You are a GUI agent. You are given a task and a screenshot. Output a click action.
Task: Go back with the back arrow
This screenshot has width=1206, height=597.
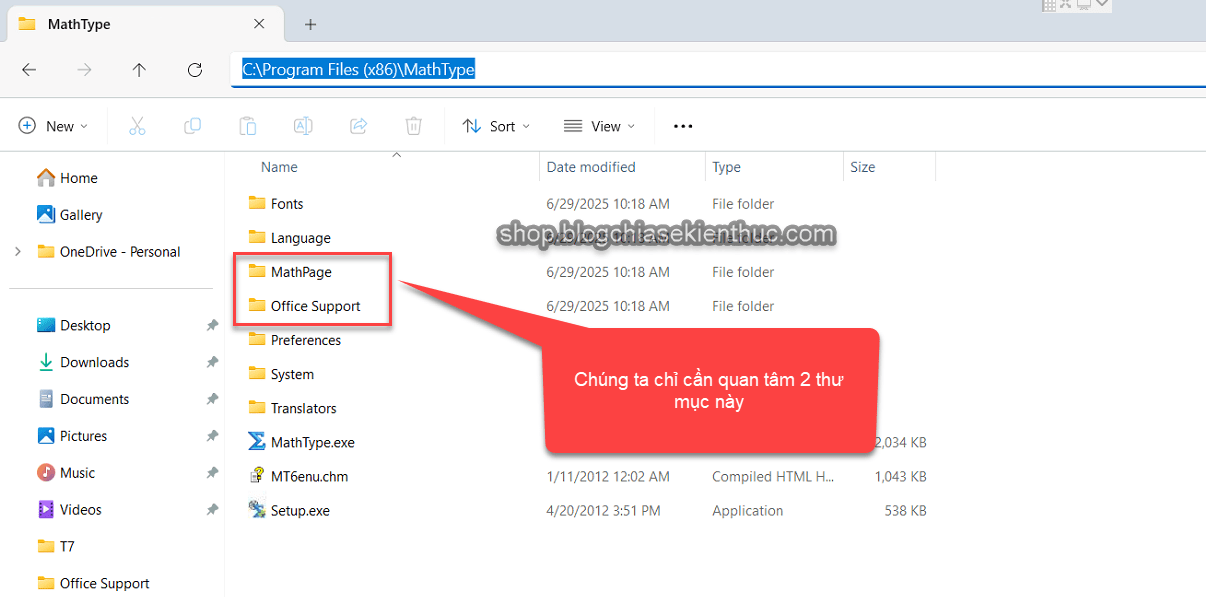click(x=29, y=70)
